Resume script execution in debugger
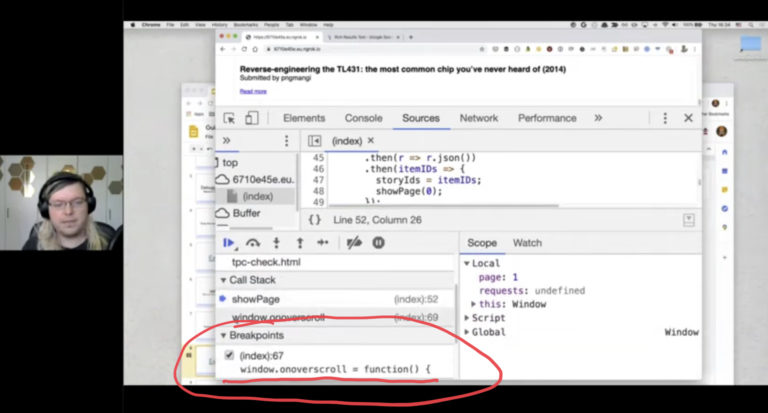768x413 pixels. tap(229, 242)
